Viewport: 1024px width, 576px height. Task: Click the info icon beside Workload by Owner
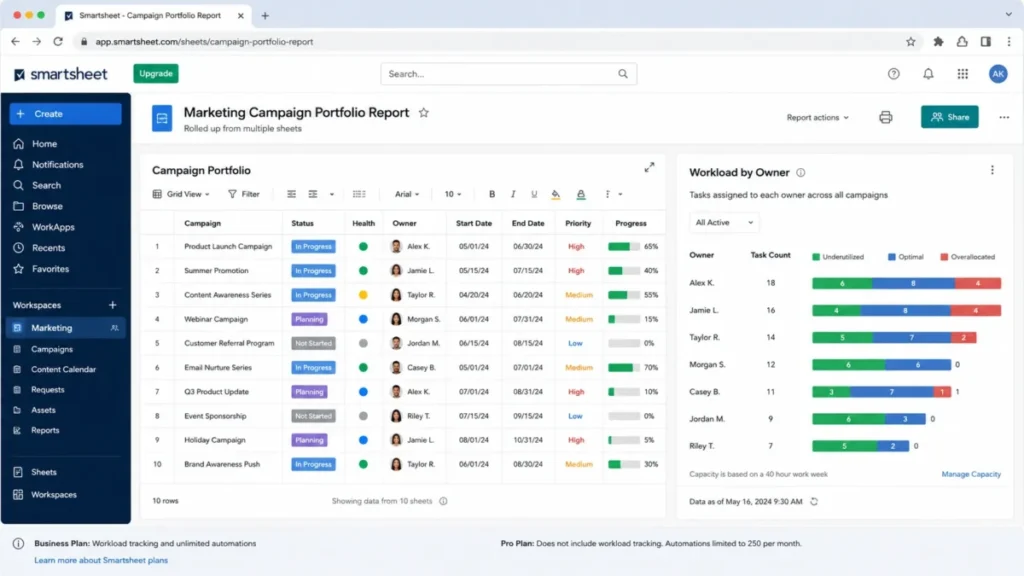(801, 173)
